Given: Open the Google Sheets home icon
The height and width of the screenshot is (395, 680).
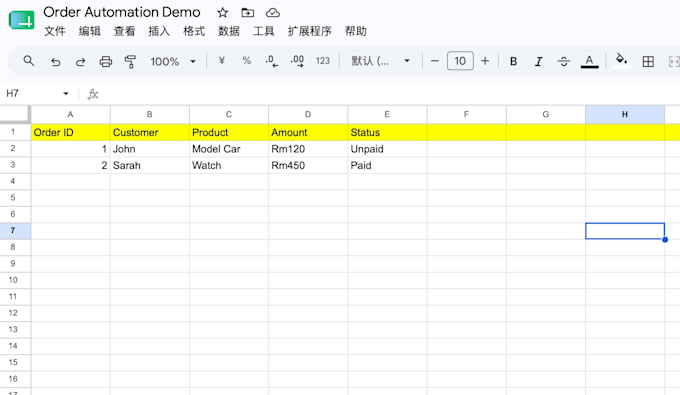Looking at the screenshot, I should pyautogui.click(x=22, y=20).
